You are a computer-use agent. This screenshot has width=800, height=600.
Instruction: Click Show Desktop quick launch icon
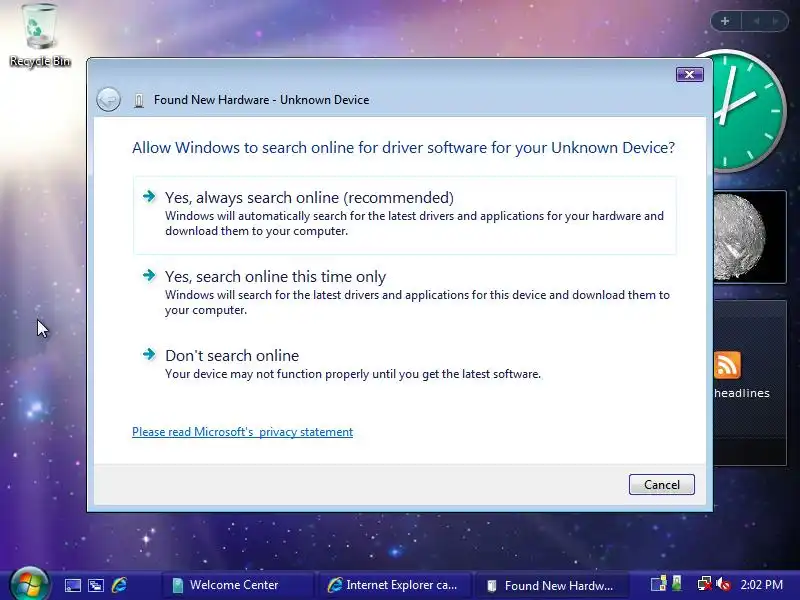(72, 585)
